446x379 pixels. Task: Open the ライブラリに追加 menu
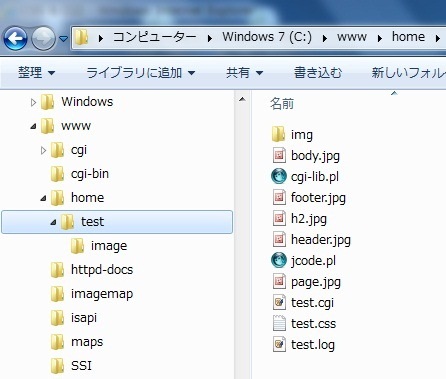(x=140, y=72)
